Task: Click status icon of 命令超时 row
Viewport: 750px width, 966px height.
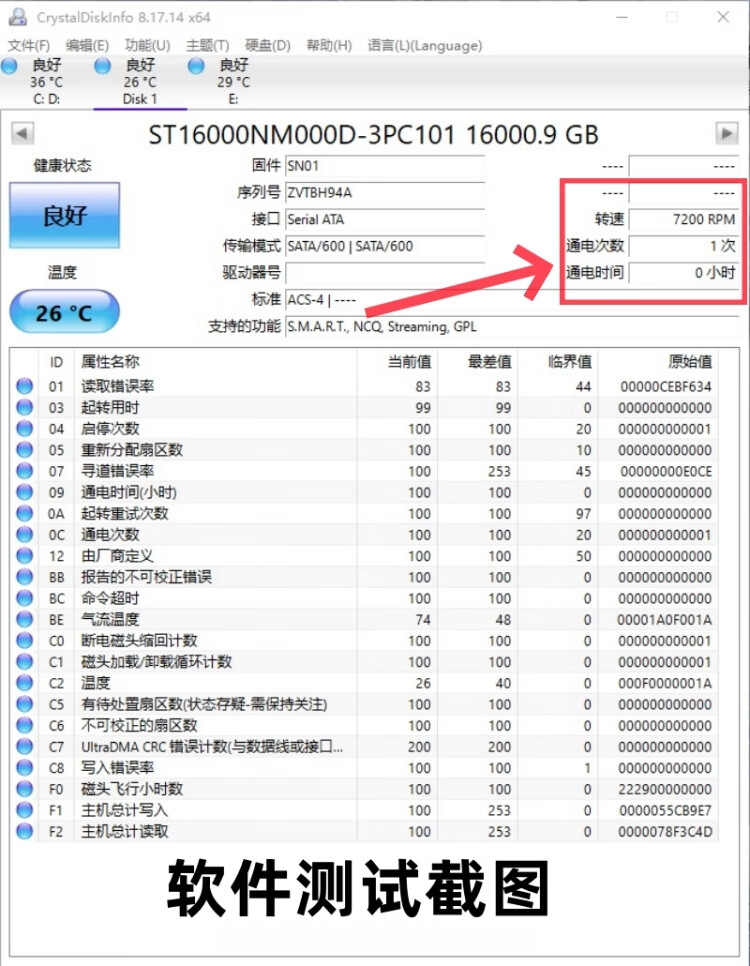Action: point(25,598)
